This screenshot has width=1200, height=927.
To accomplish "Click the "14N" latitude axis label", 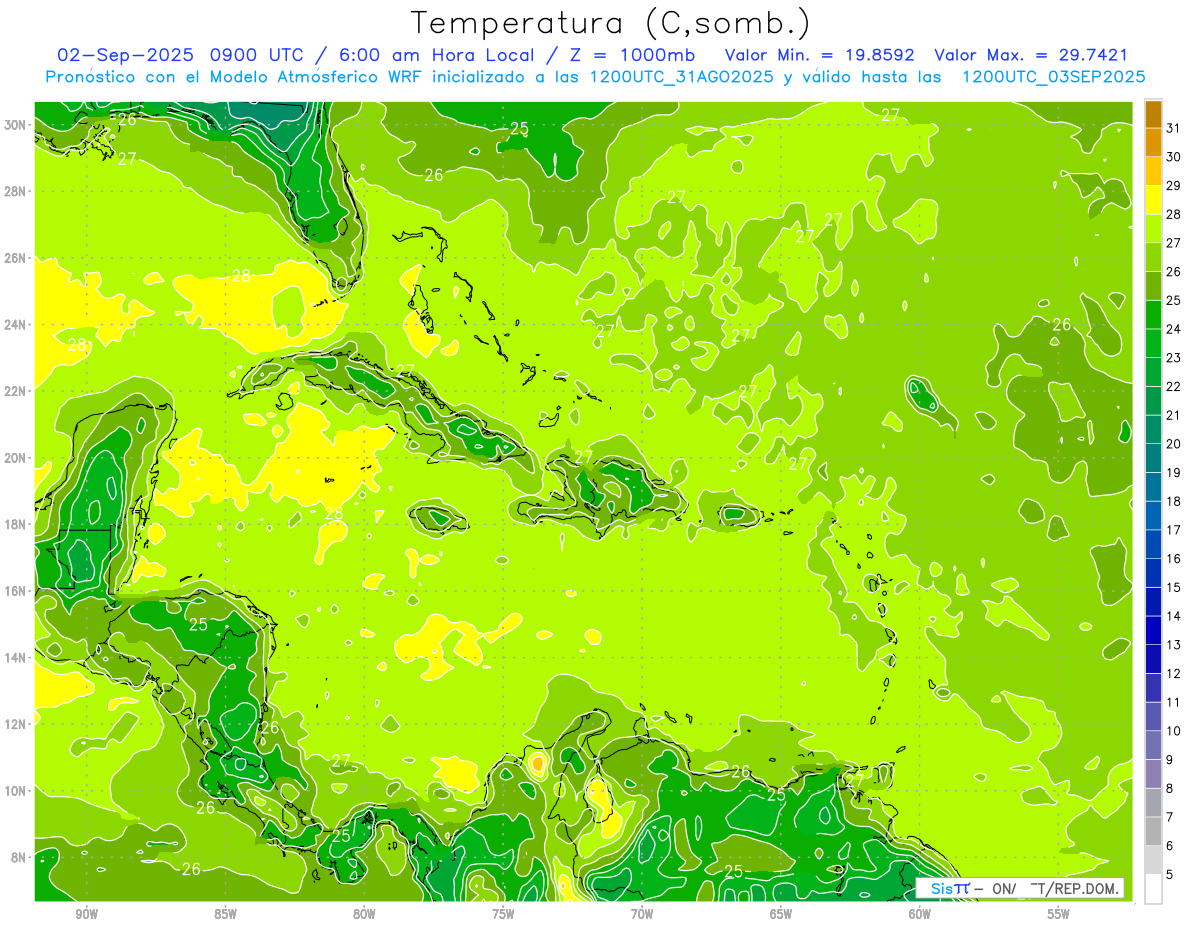I will pos(15,657).
